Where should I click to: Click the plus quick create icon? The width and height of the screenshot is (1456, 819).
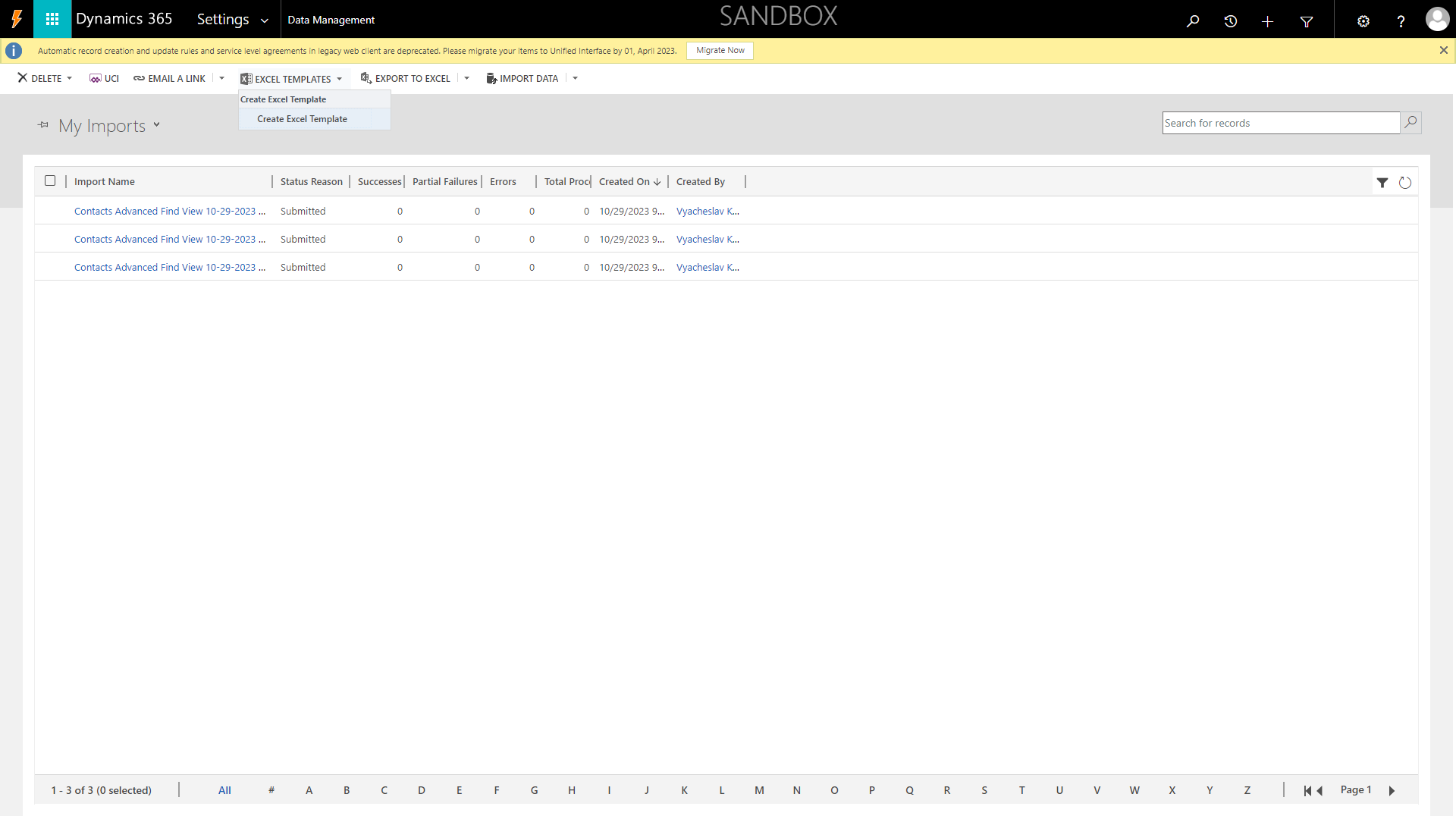tap(1267, 21)
